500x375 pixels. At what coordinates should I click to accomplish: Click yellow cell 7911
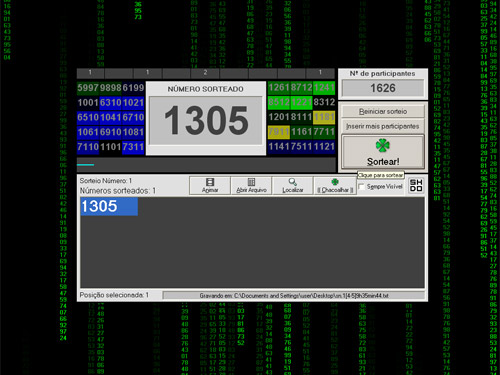(279, 132)
